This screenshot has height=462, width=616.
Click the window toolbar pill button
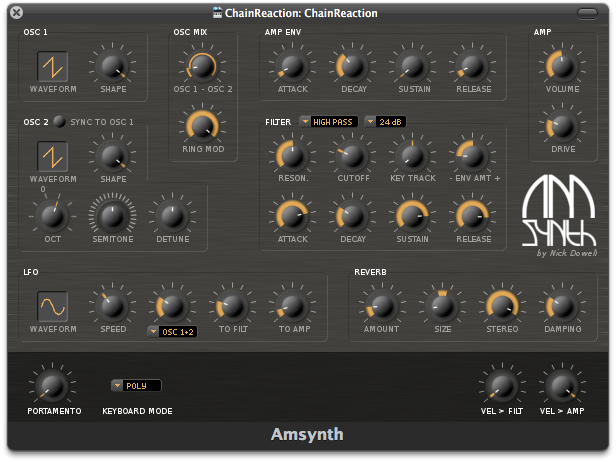point(589,12)
